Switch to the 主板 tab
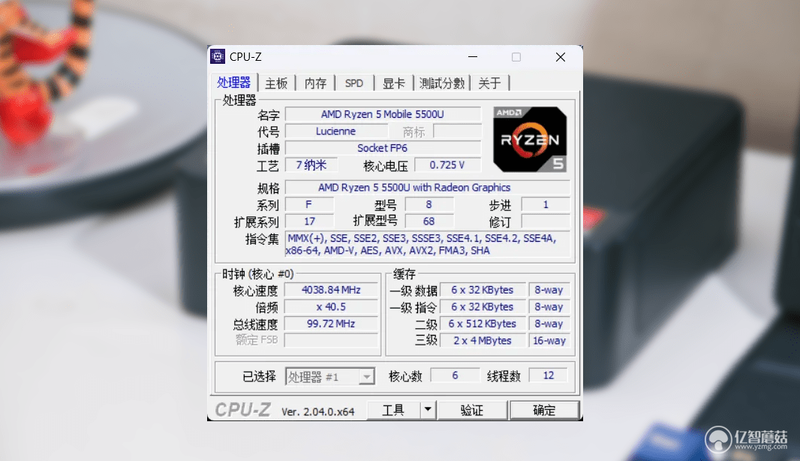Viewport: 800px width, 461px height. point(277,83)
